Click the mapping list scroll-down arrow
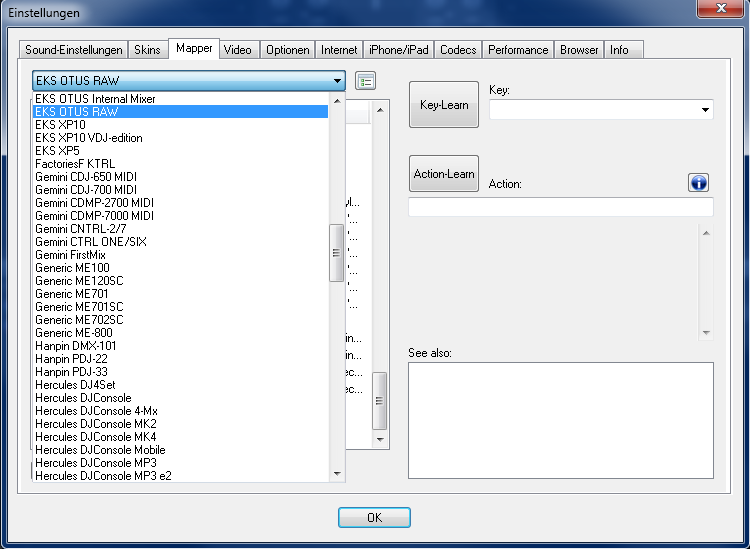Viewport: 750px width, 549px height. 380,439
